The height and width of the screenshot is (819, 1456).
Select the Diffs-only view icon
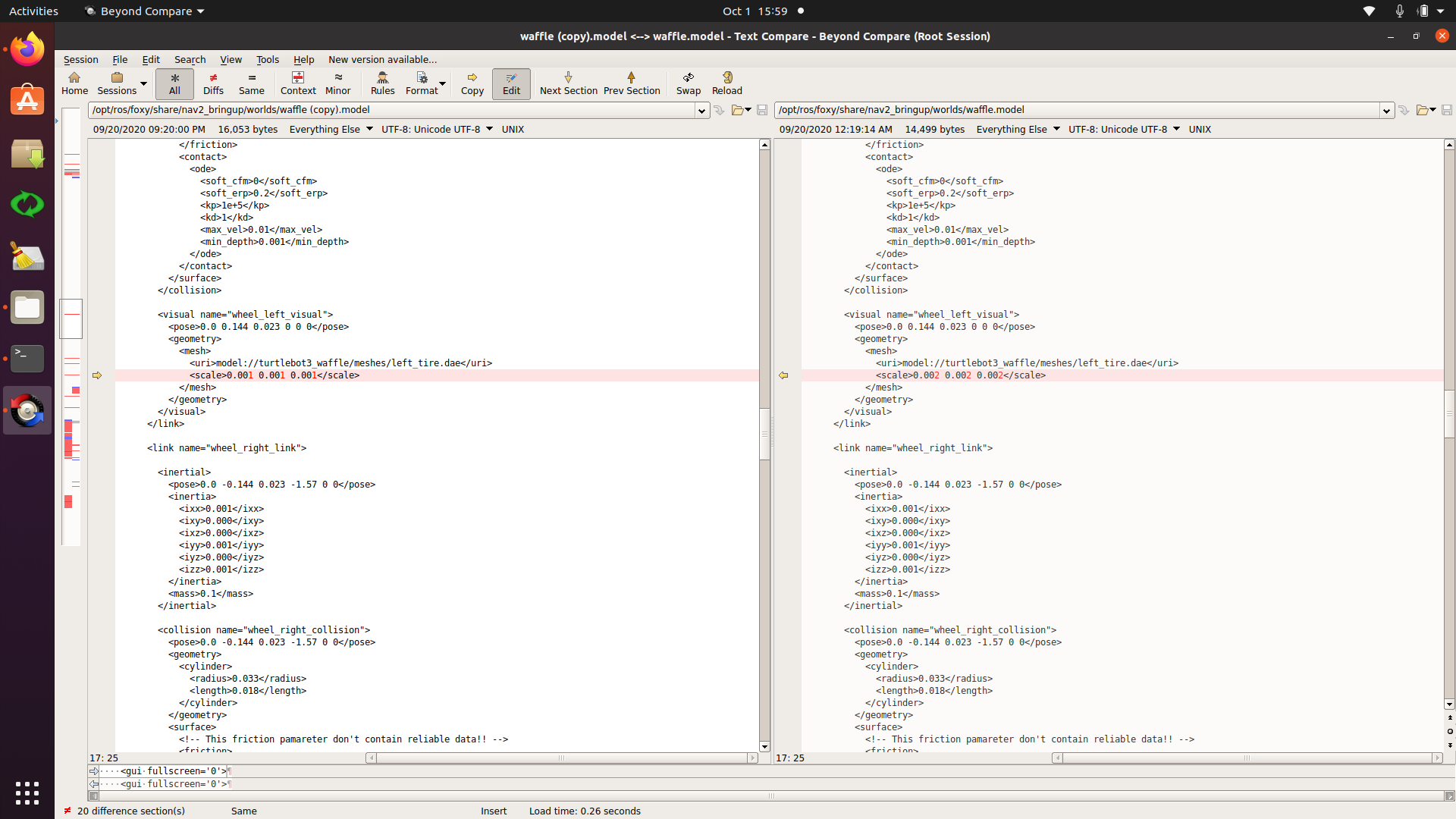[212, 82]
